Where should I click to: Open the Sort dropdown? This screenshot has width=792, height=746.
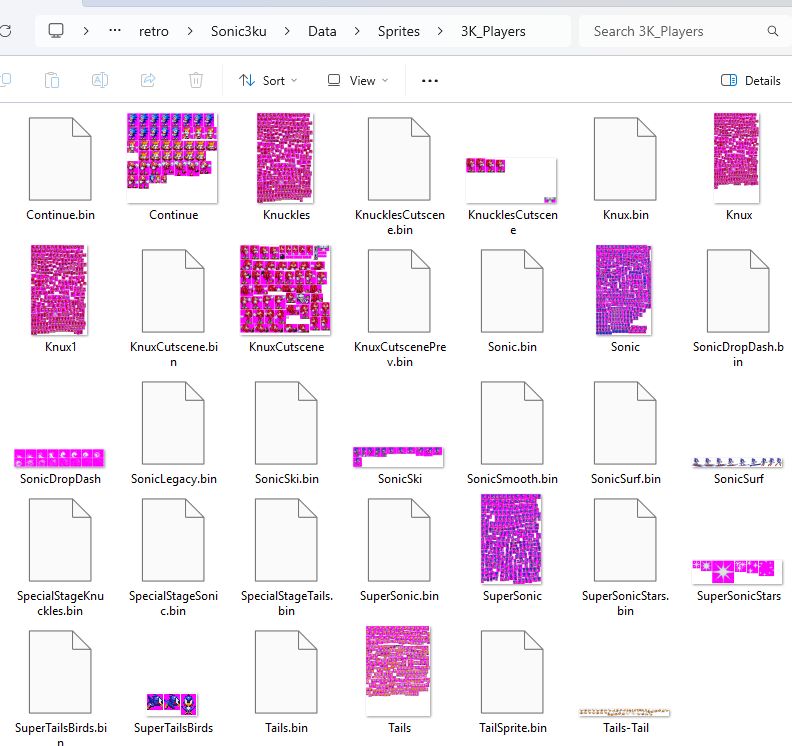click(x=268, y=80)
